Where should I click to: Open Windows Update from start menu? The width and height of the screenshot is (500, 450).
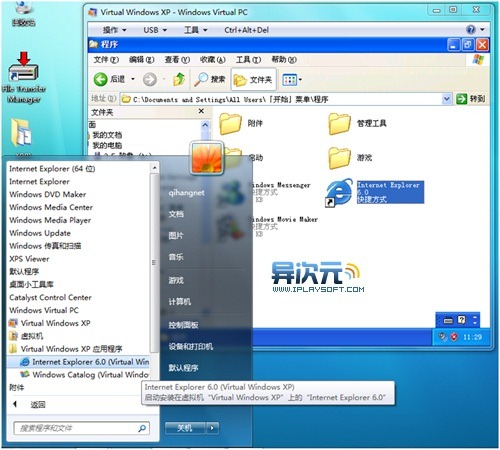click(x=40, y=233)
